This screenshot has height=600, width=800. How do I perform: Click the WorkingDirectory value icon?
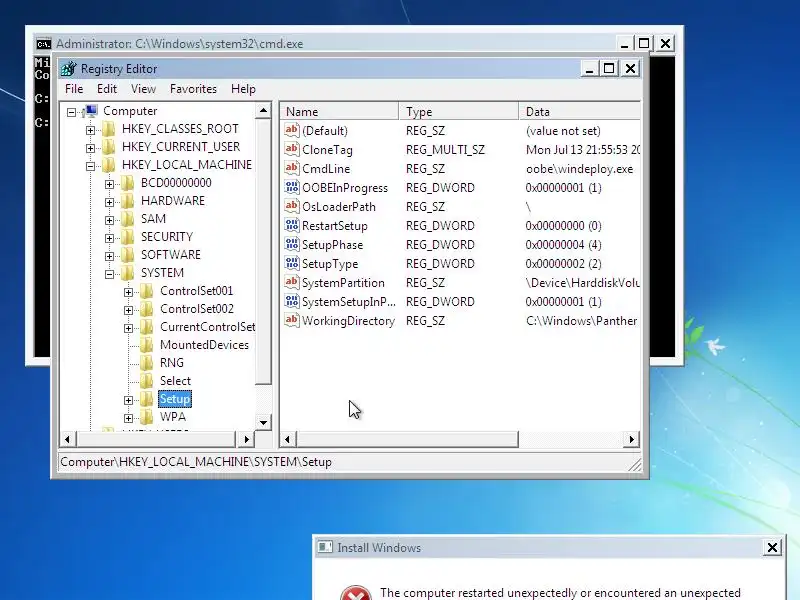tap(291, 320)
